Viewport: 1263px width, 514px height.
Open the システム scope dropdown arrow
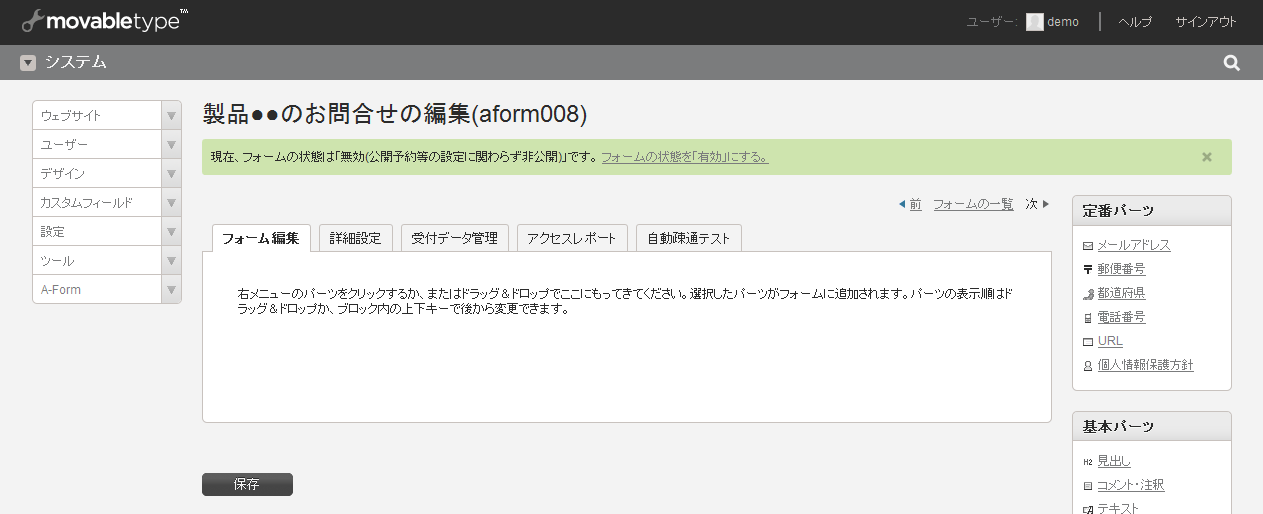pos(28,63)
